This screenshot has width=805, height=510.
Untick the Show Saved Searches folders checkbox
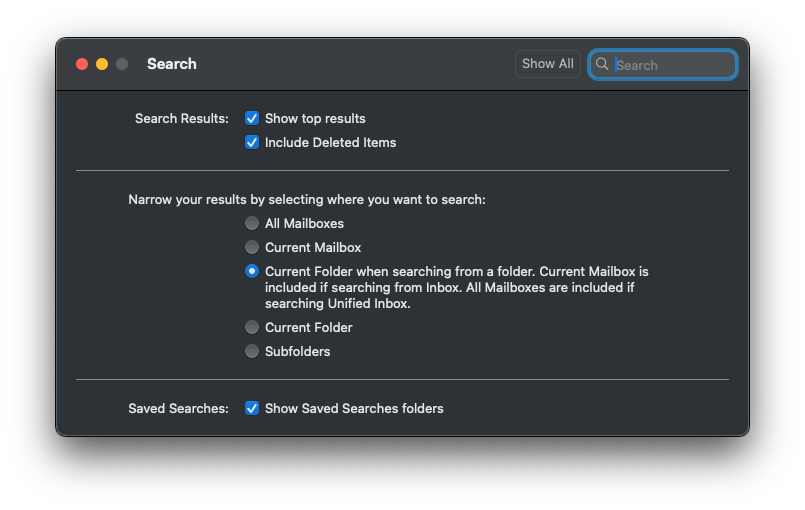(x=252, y=408)
